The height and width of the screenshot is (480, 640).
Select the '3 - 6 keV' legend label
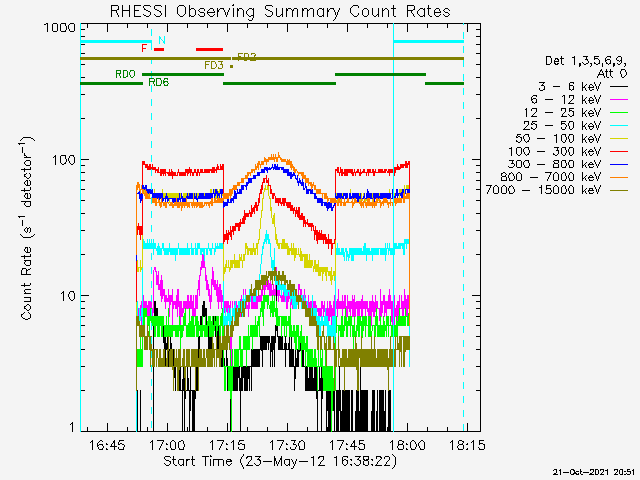[x=570, y=87]
